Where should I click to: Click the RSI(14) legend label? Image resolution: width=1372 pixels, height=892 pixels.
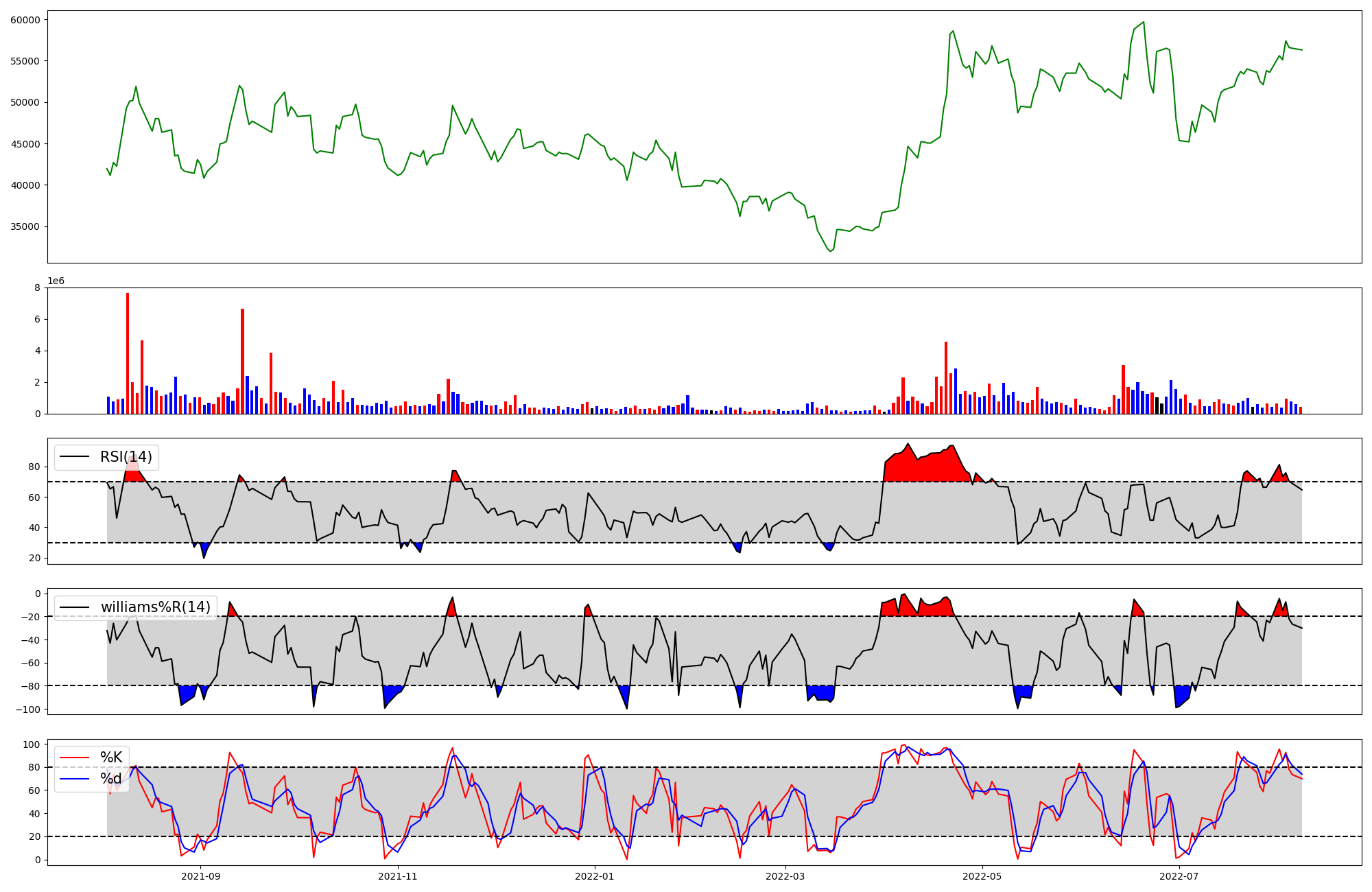(126, 457)
